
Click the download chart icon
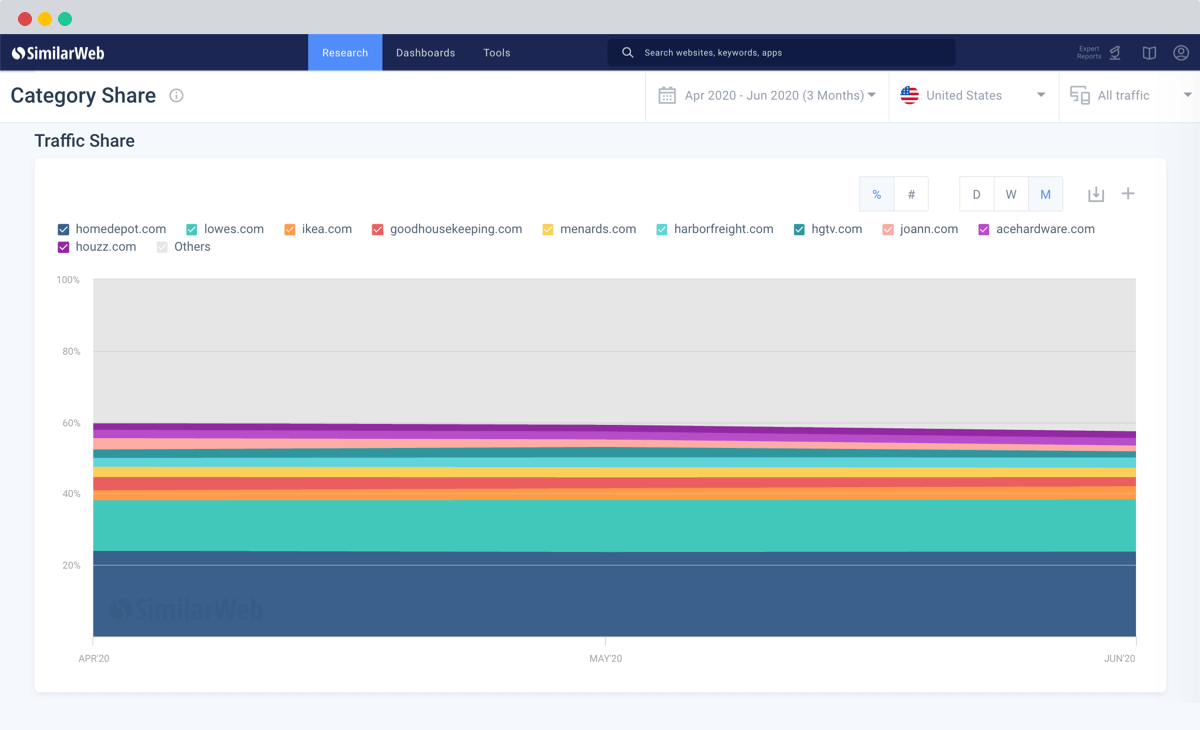pyautogui.click(x=1096, y=194)
